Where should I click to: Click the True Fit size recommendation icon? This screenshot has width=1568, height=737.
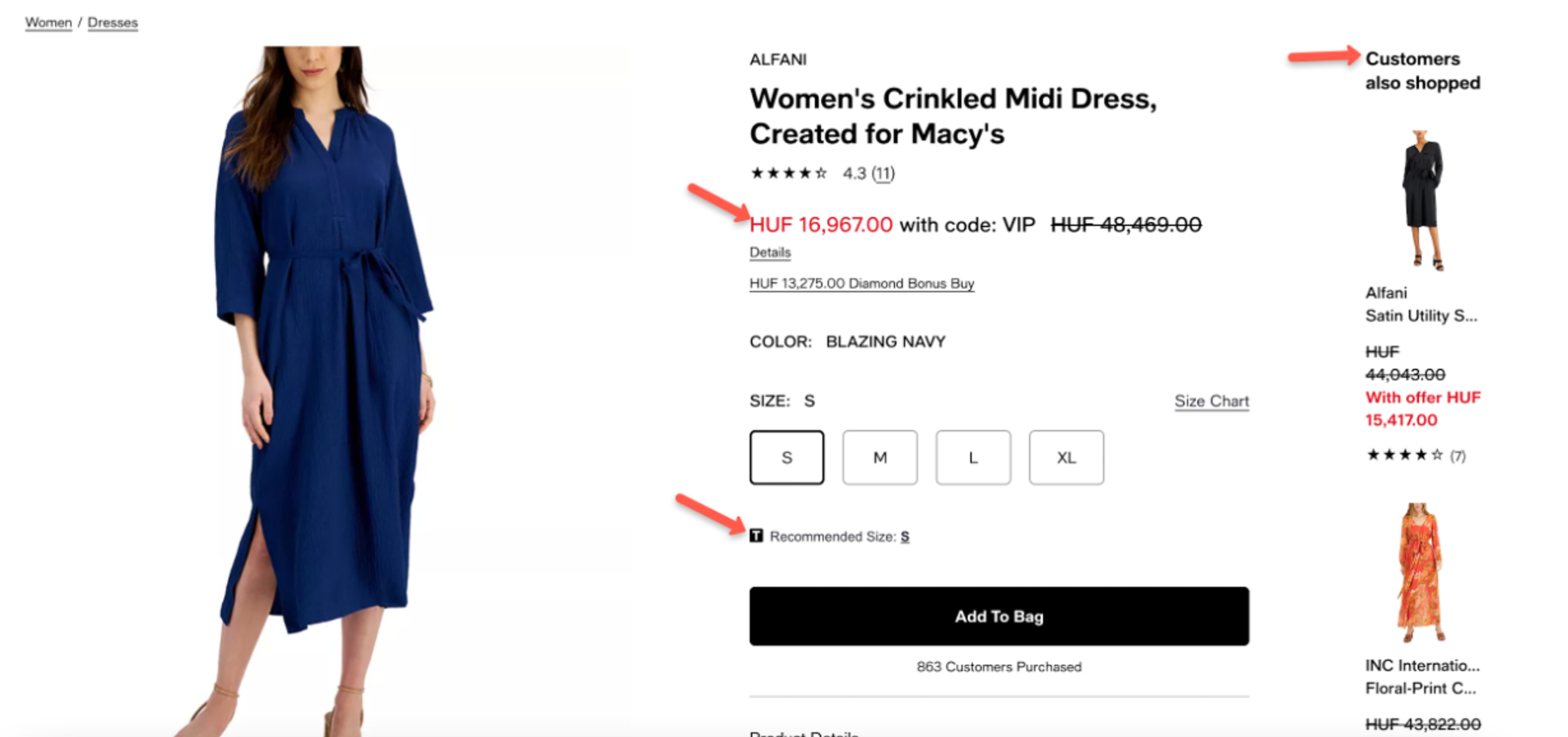pyautogui.click(x=757, y=536)
